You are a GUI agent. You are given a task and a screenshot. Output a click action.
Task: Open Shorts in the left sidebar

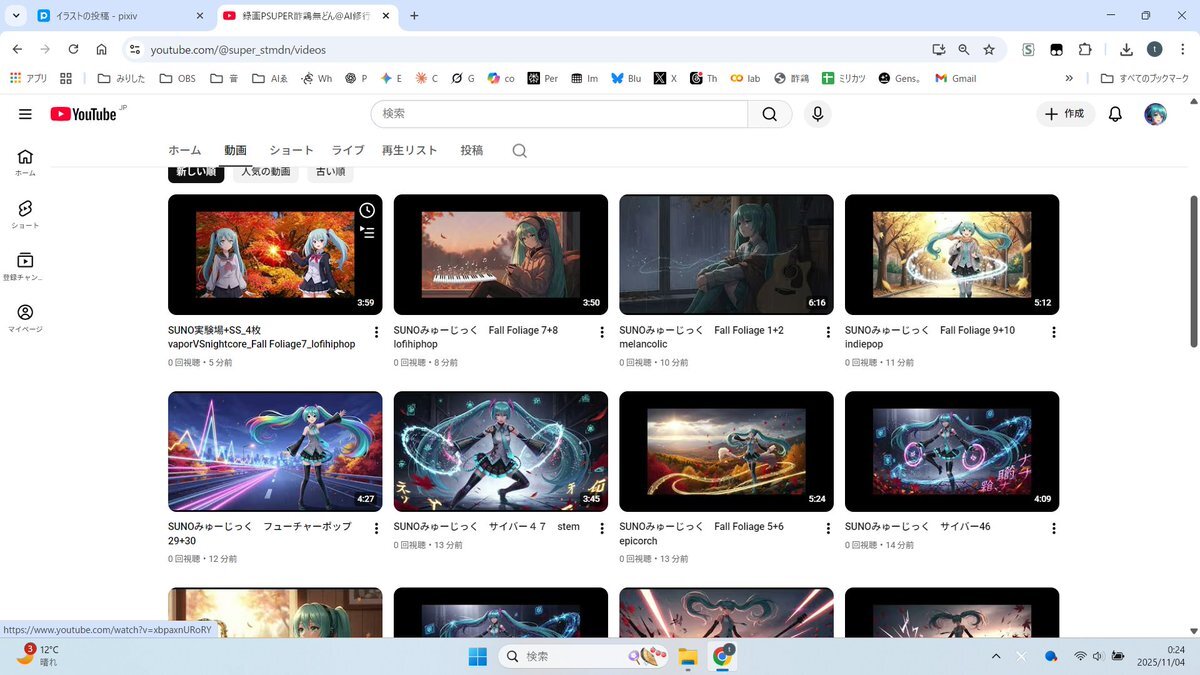pyautogui.click(x=25, y=213)
